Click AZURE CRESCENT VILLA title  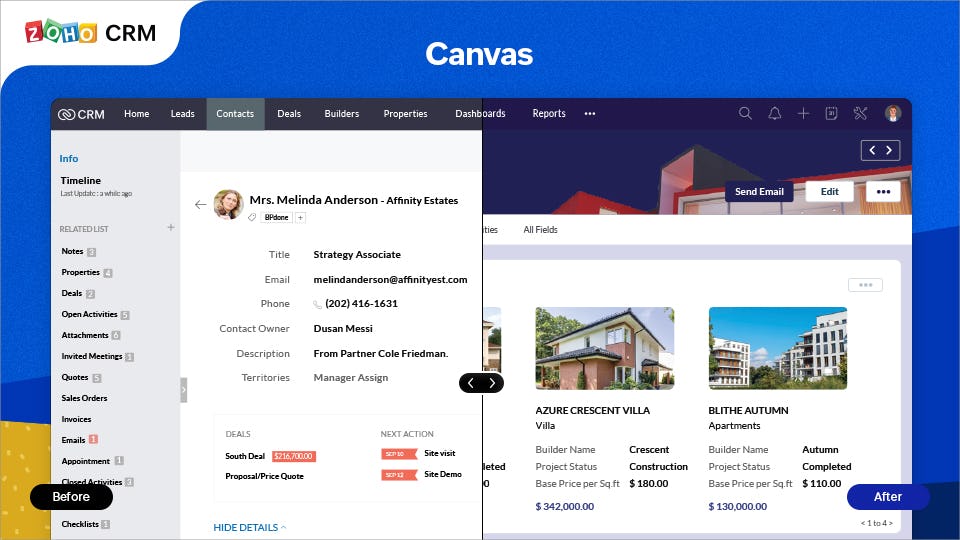pyautogui.click(x=593, y=411)
